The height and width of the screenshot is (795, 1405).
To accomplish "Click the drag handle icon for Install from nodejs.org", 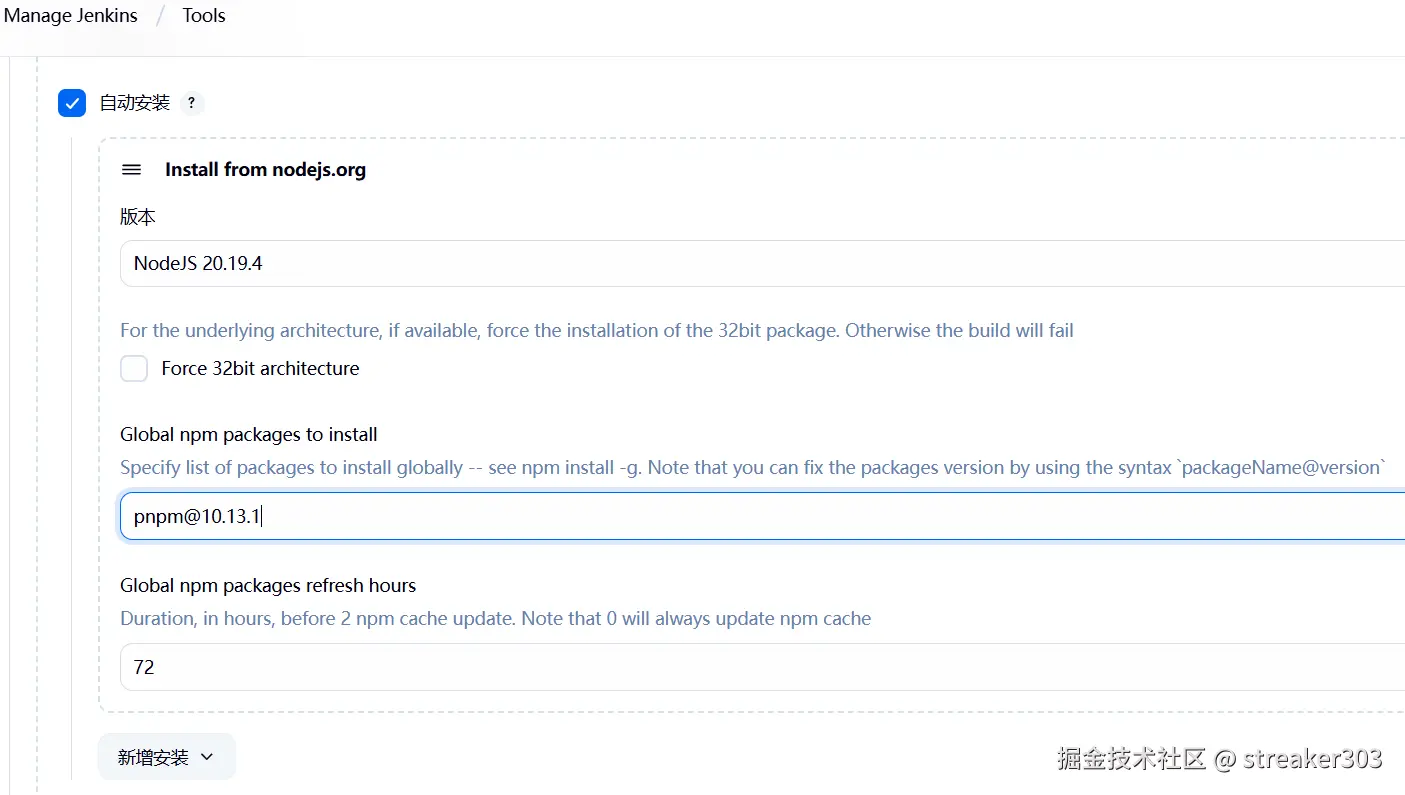I will [x=131, y=170].
